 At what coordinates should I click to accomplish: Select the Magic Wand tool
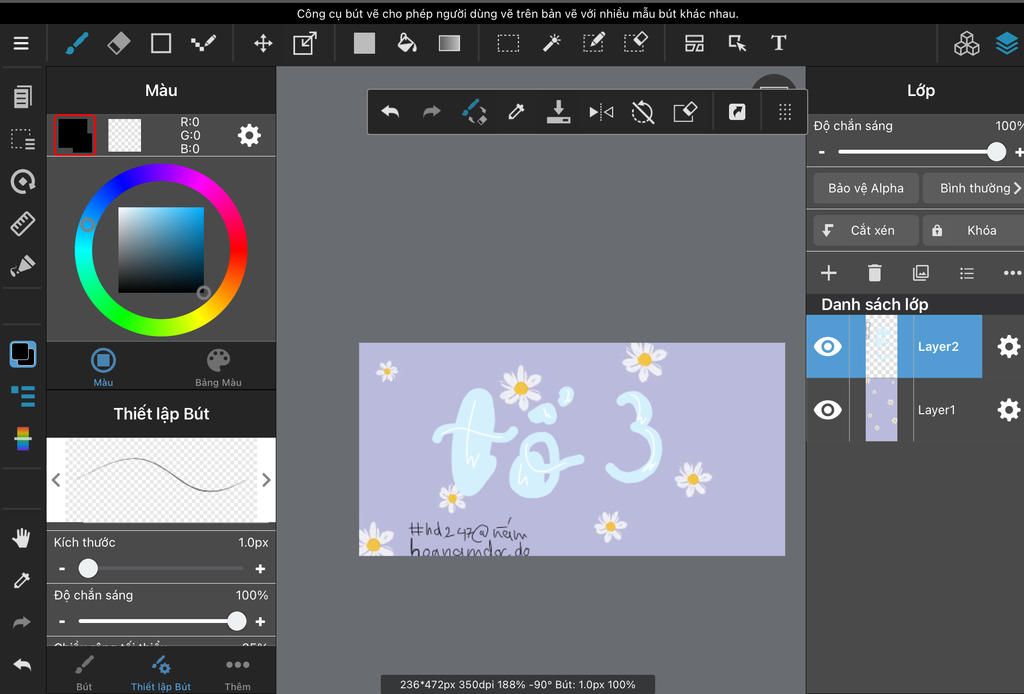(x=552, y=43)
